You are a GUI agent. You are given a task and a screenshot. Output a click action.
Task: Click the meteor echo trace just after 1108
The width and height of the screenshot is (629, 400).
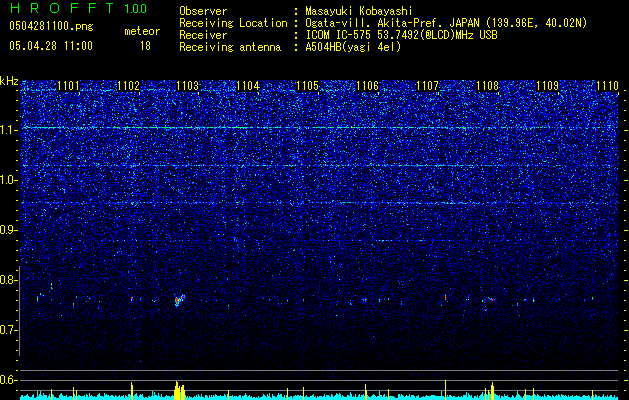(491, 299)
